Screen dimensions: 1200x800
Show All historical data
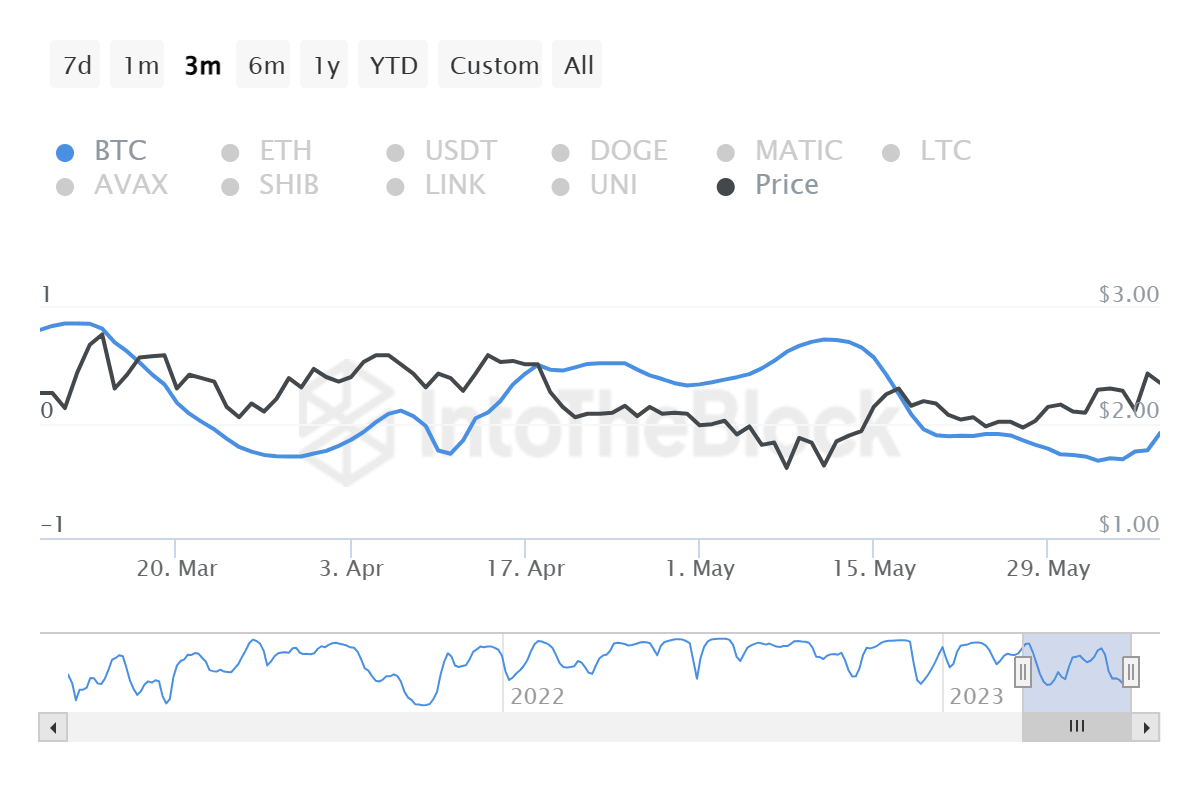pos(577,64)
